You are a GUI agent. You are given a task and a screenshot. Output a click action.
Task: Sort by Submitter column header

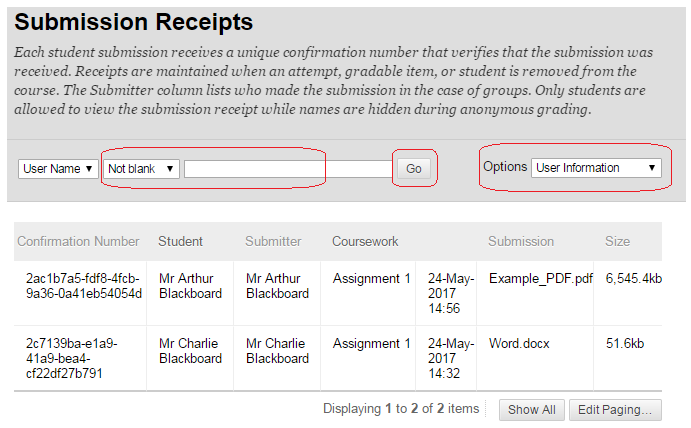(x=273, y=241)
